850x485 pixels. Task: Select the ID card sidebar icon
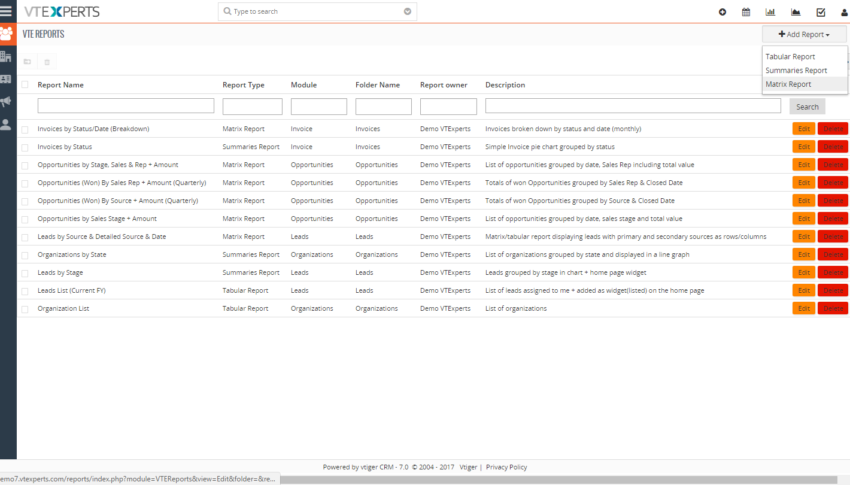(x=6, y=79)
